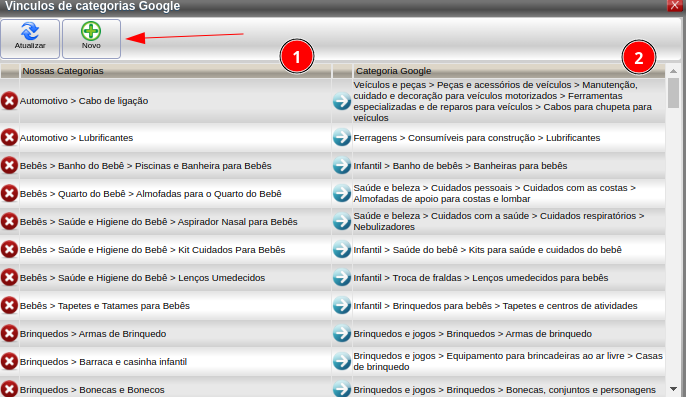Viewport: 686px width, 397px height.
Task: Select Brinquedos e jogos > Armas de brinquedo cell
Action: [x=509, y=334]
